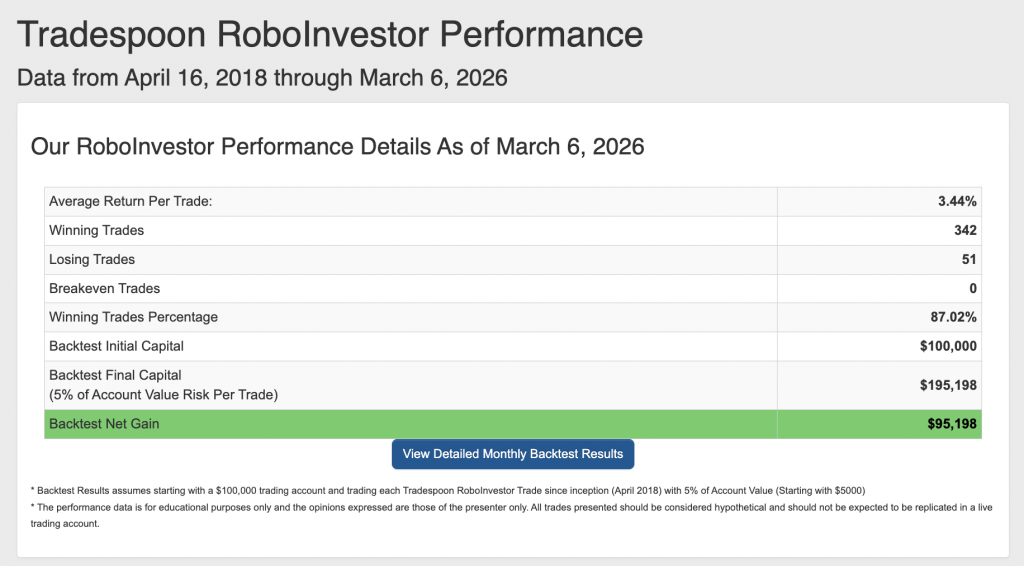Click the 3.44% average return value
This screenshot has width=1024, height=566.
tap(957, 202)
